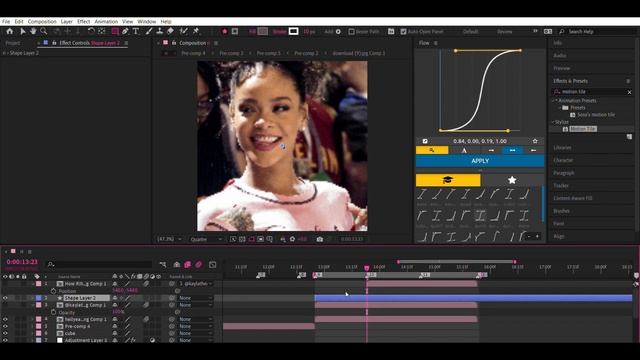Image resolution: width=640 pixels, height=360 pixels.
Task: Switch to the Project panel tab
Action: [x=13, y=43]
